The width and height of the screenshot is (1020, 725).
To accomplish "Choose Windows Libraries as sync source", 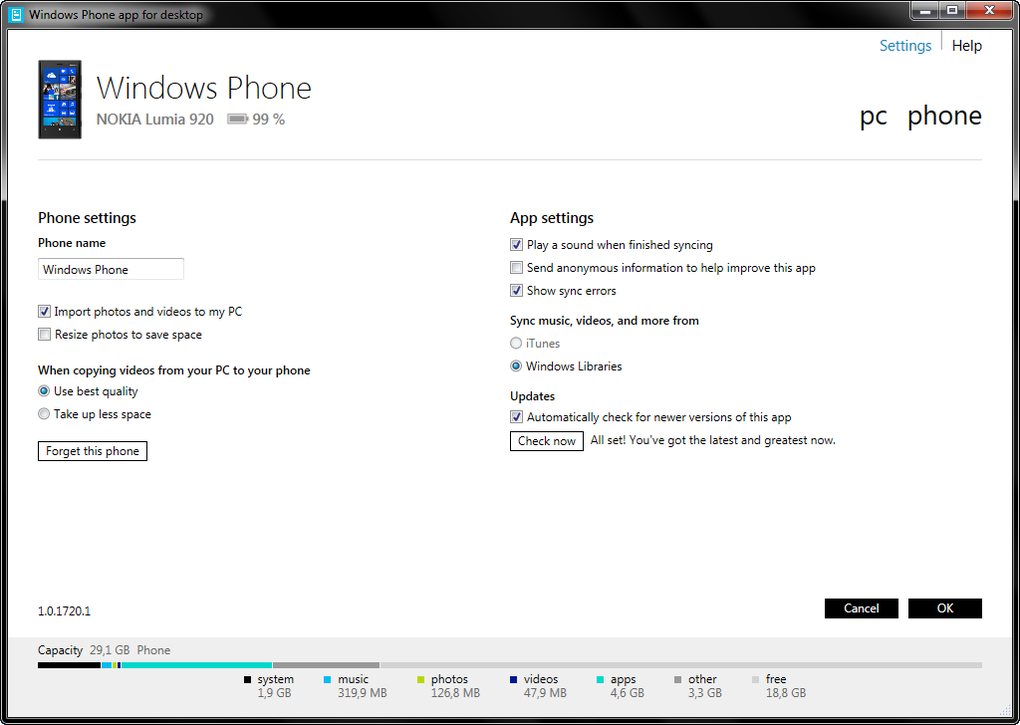I will [516, 365].
